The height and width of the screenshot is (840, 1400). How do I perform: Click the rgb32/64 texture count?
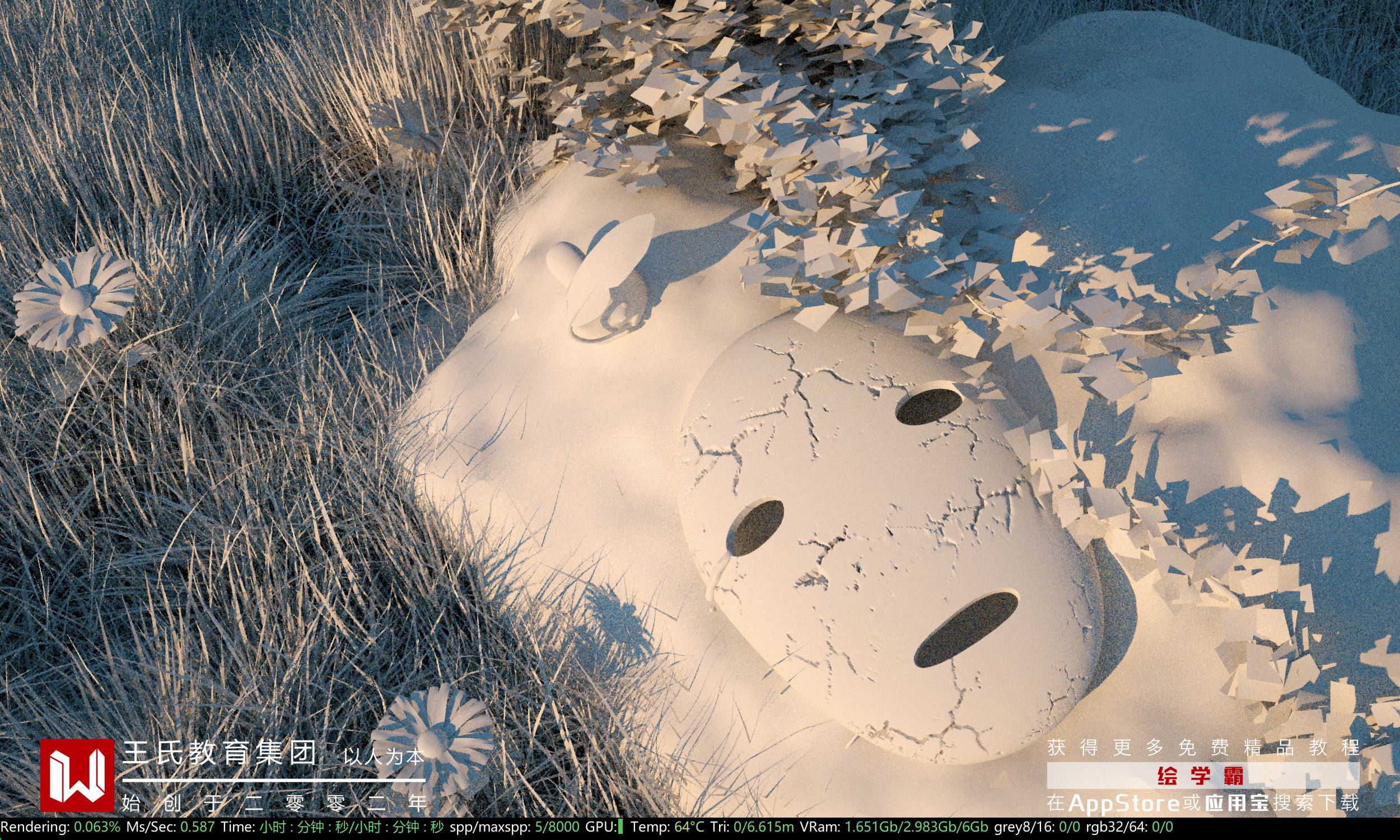point(1162,827)
